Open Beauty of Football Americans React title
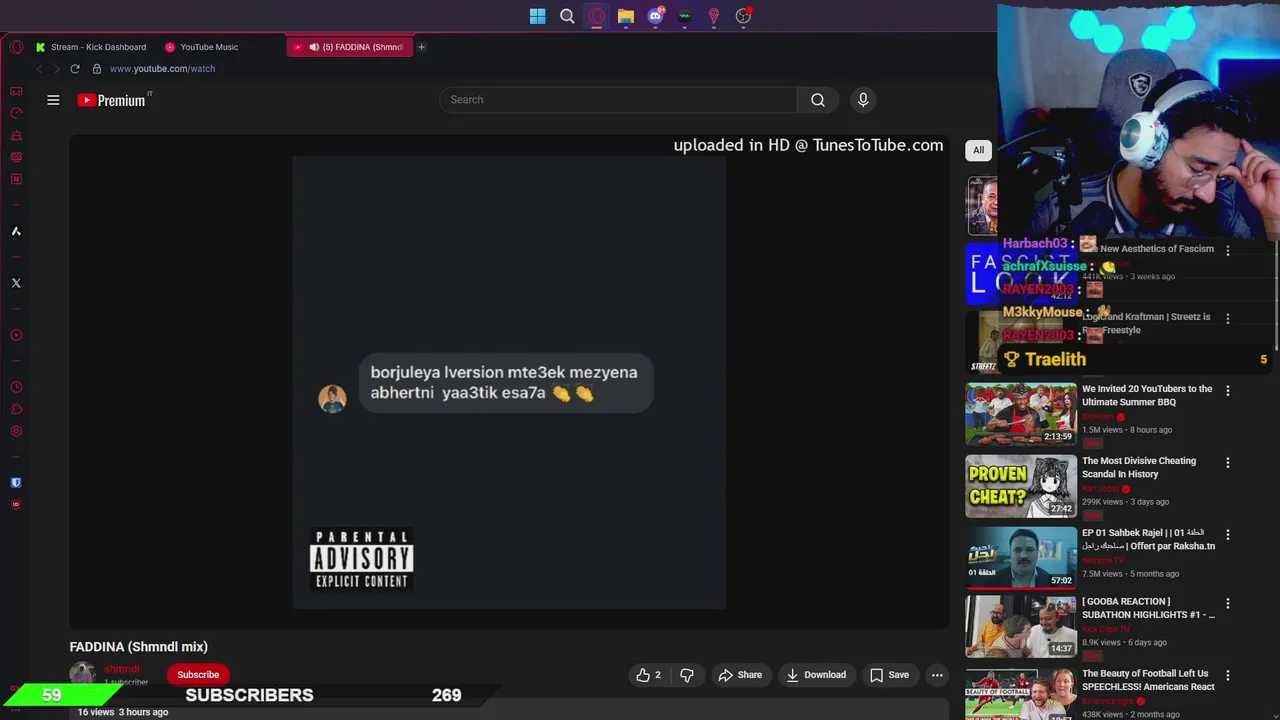Image resolution: width=1280 pixels, height=720 pixels. [1148, 680]
